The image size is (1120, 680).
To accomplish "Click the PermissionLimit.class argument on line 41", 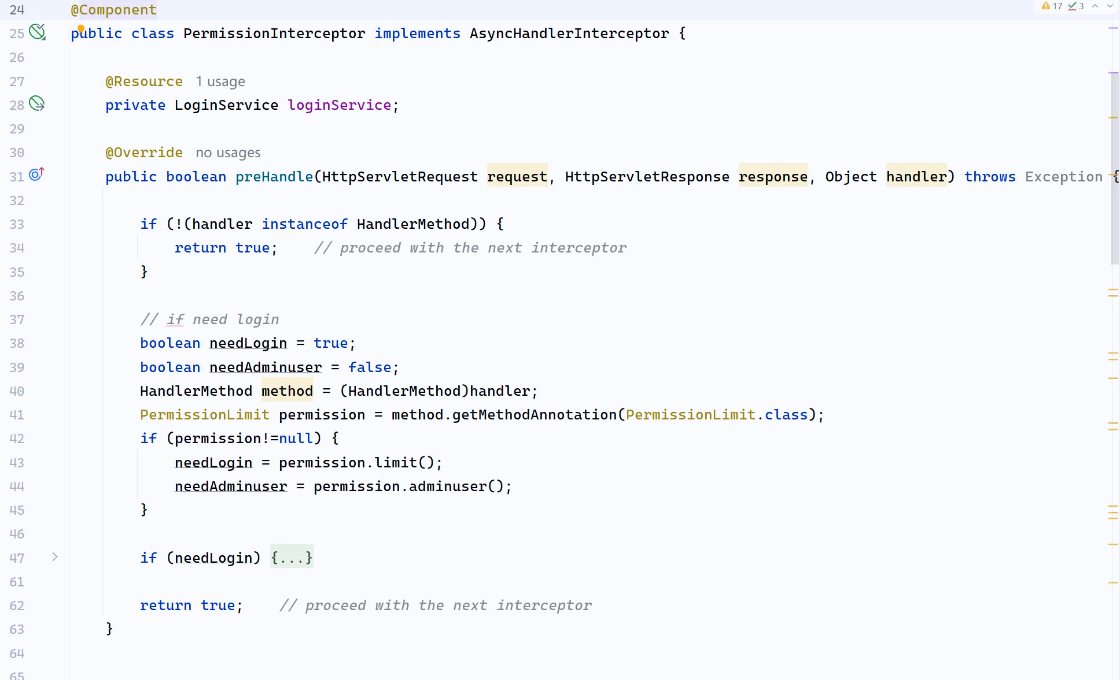I will click(716, 415).
